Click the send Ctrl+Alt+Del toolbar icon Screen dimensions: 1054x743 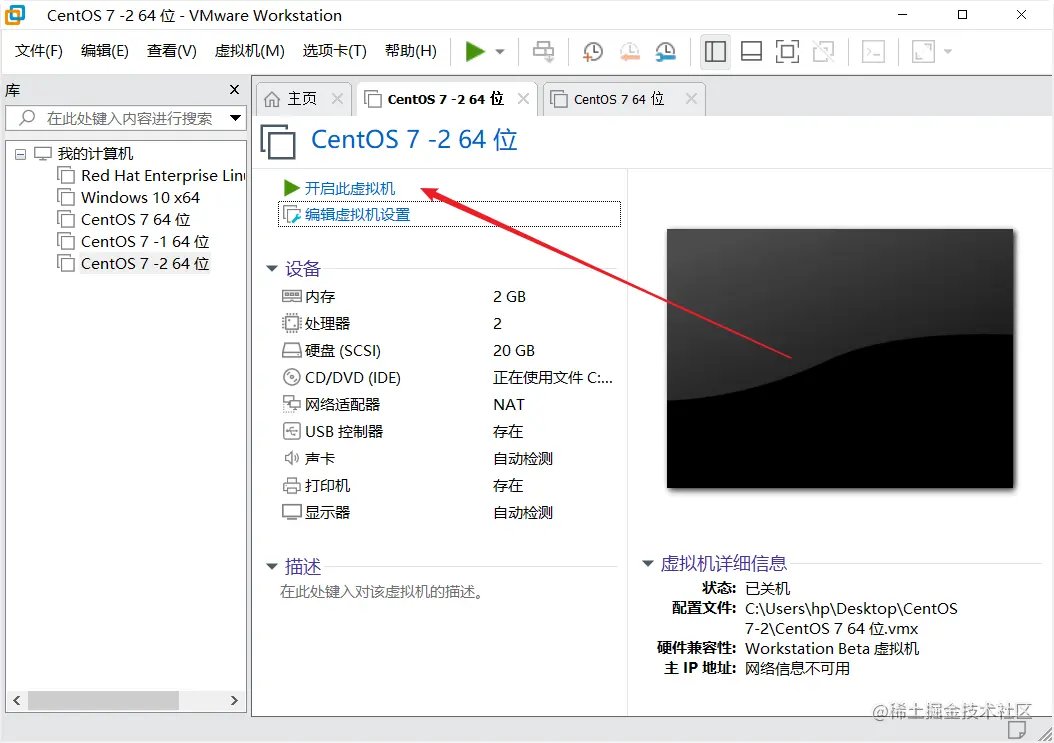(x=543, y=51)
